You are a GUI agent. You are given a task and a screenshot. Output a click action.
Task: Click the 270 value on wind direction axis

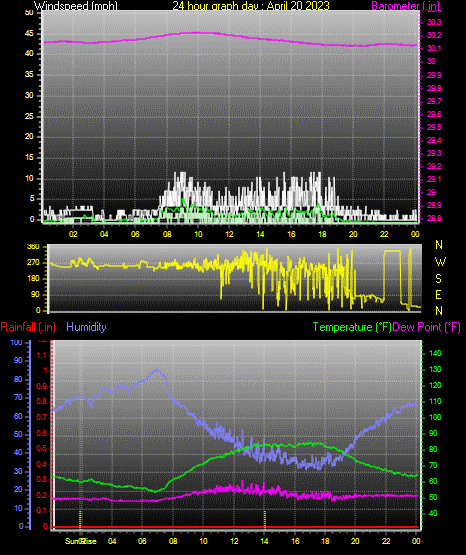(33, 263)
